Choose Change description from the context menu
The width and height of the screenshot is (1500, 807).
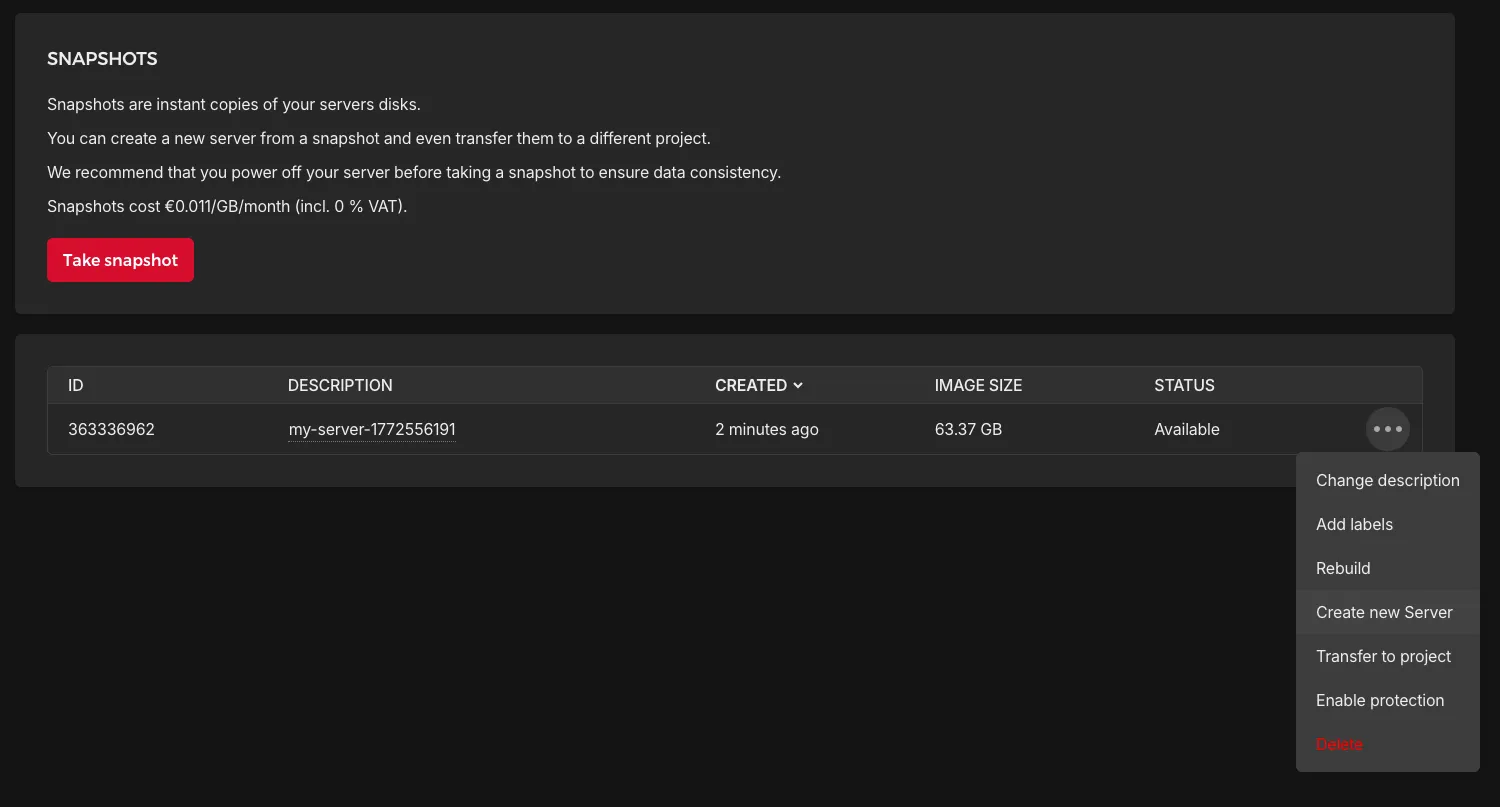pos(1387,480)
